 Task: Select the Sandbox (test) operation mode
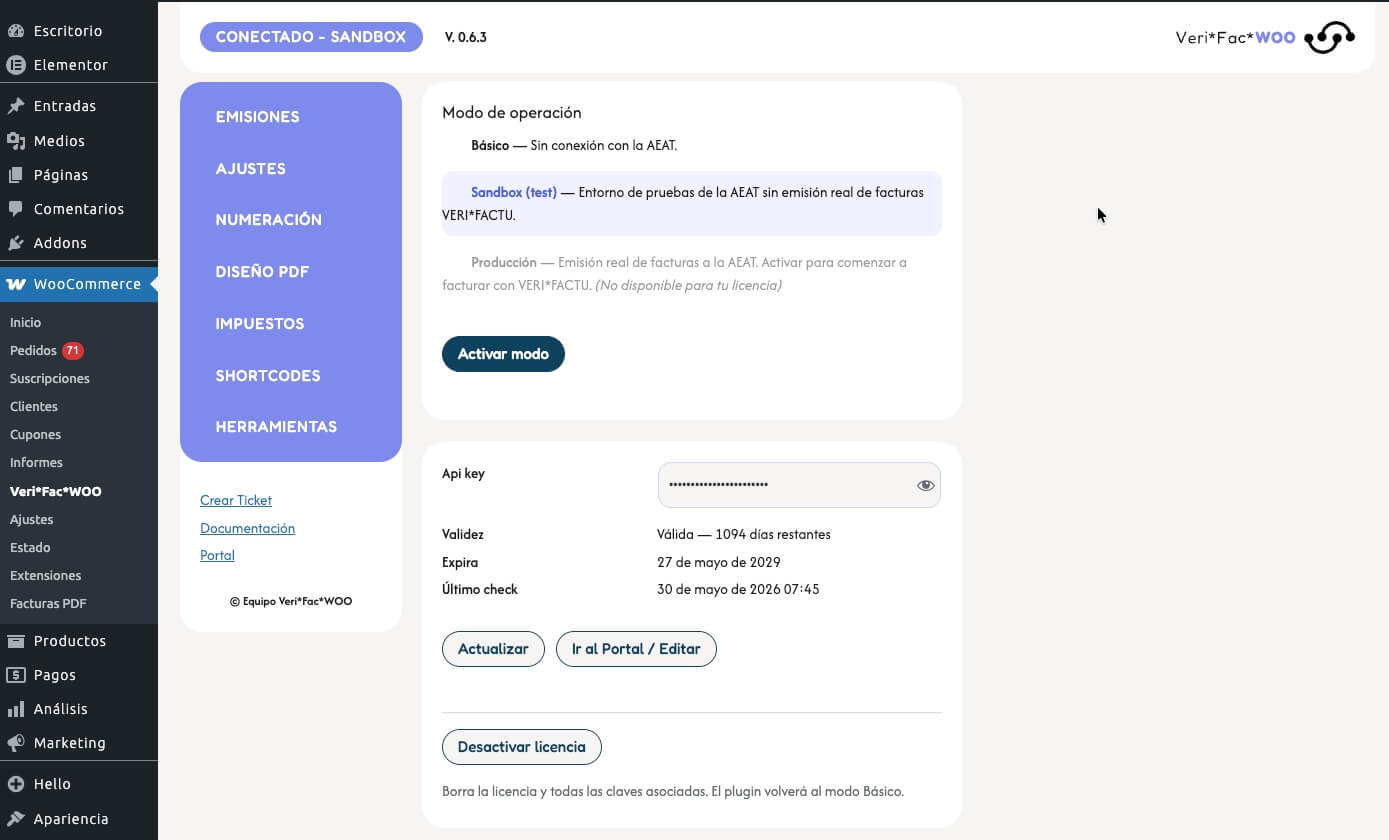tap(692, 203)
